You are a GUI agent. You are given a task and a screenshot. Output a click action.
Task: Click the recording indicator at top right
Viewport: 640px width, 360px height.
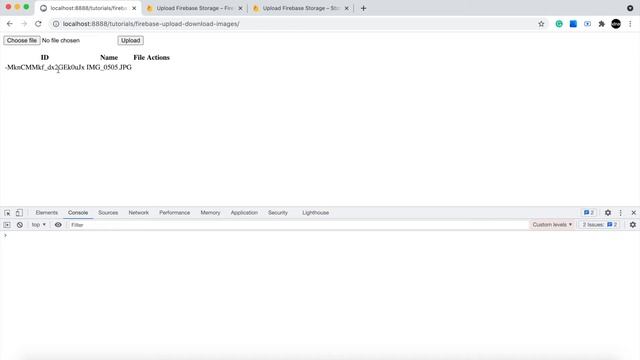(630, 8)
